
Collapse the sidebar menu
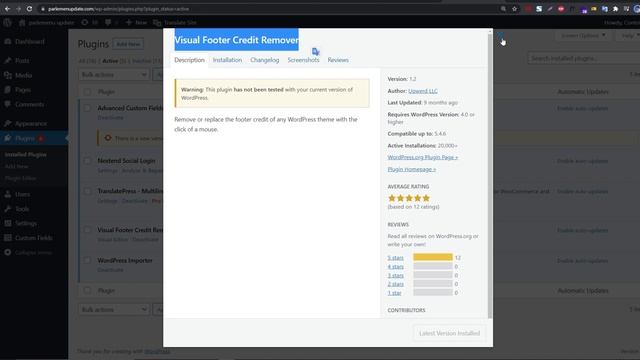click(34, 253)
